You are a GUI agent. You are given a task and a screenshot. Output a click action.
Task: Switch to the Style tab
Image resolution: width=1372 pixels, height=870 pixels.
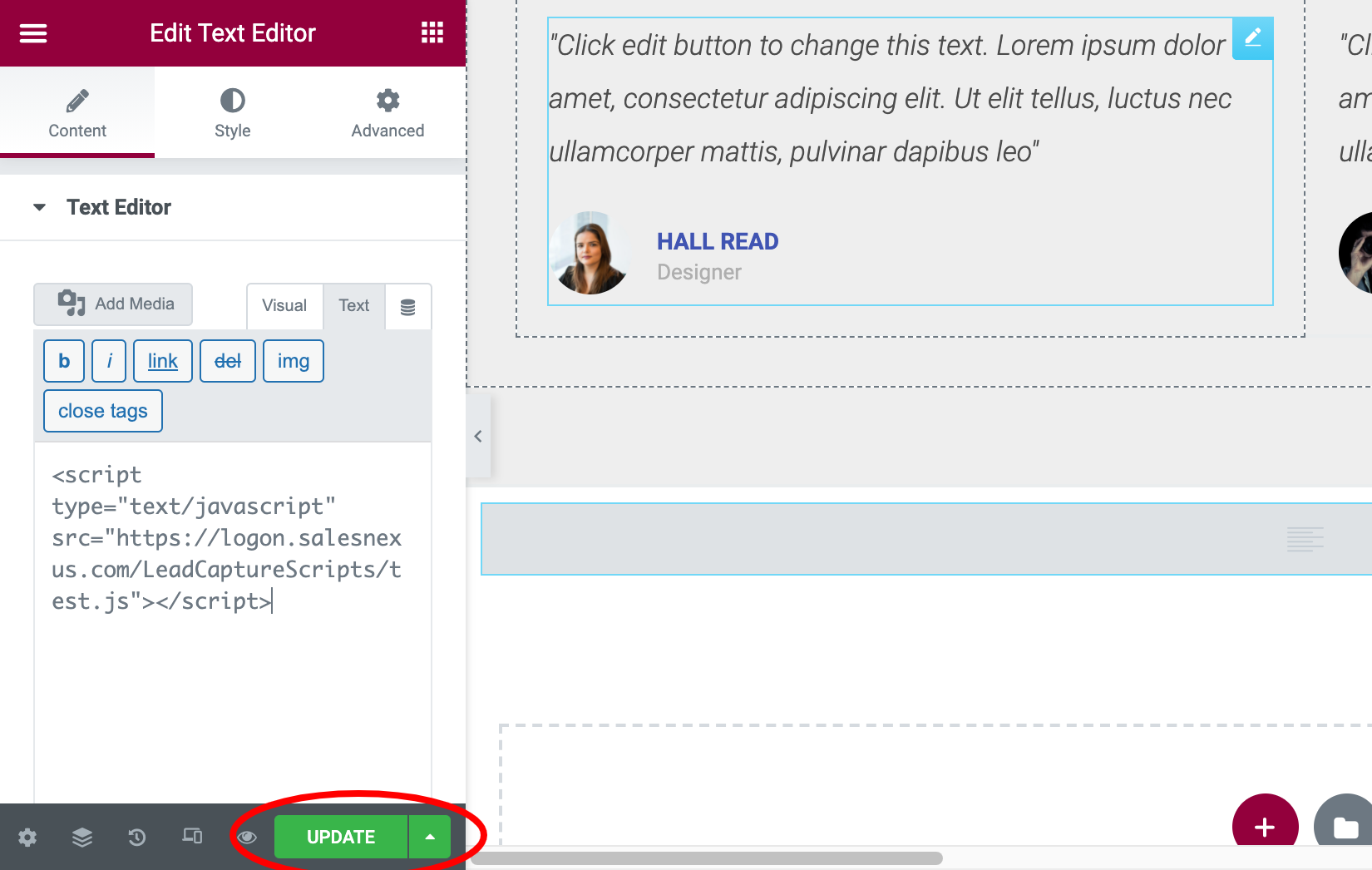click(x=232, y=112)
